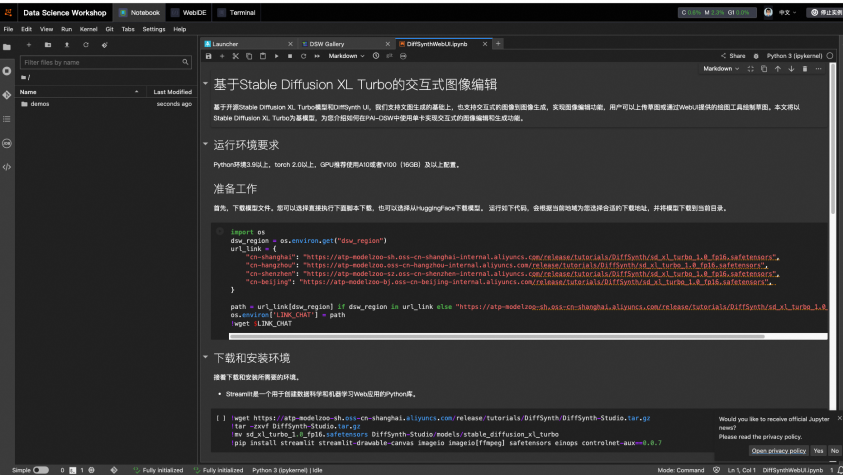The height and width of the screenshot is (475, 843).
Task: Open more cell actions ellipsis menu
Action: [818, 69]
